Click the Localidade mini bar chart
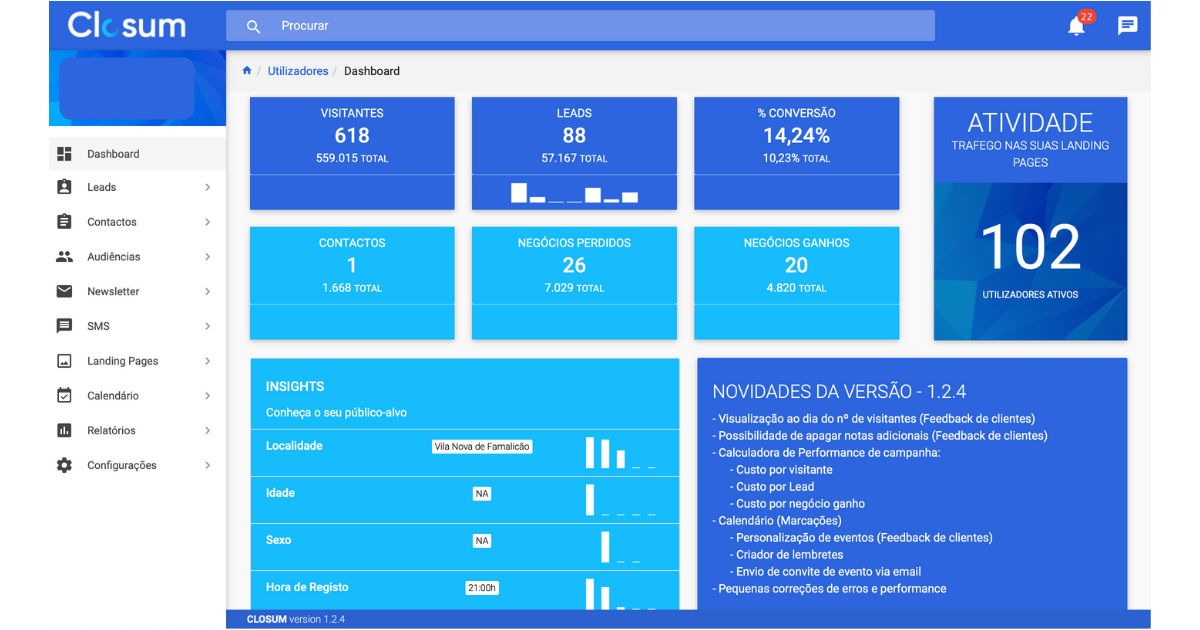The image size is (1200, 630). point(621,453)
